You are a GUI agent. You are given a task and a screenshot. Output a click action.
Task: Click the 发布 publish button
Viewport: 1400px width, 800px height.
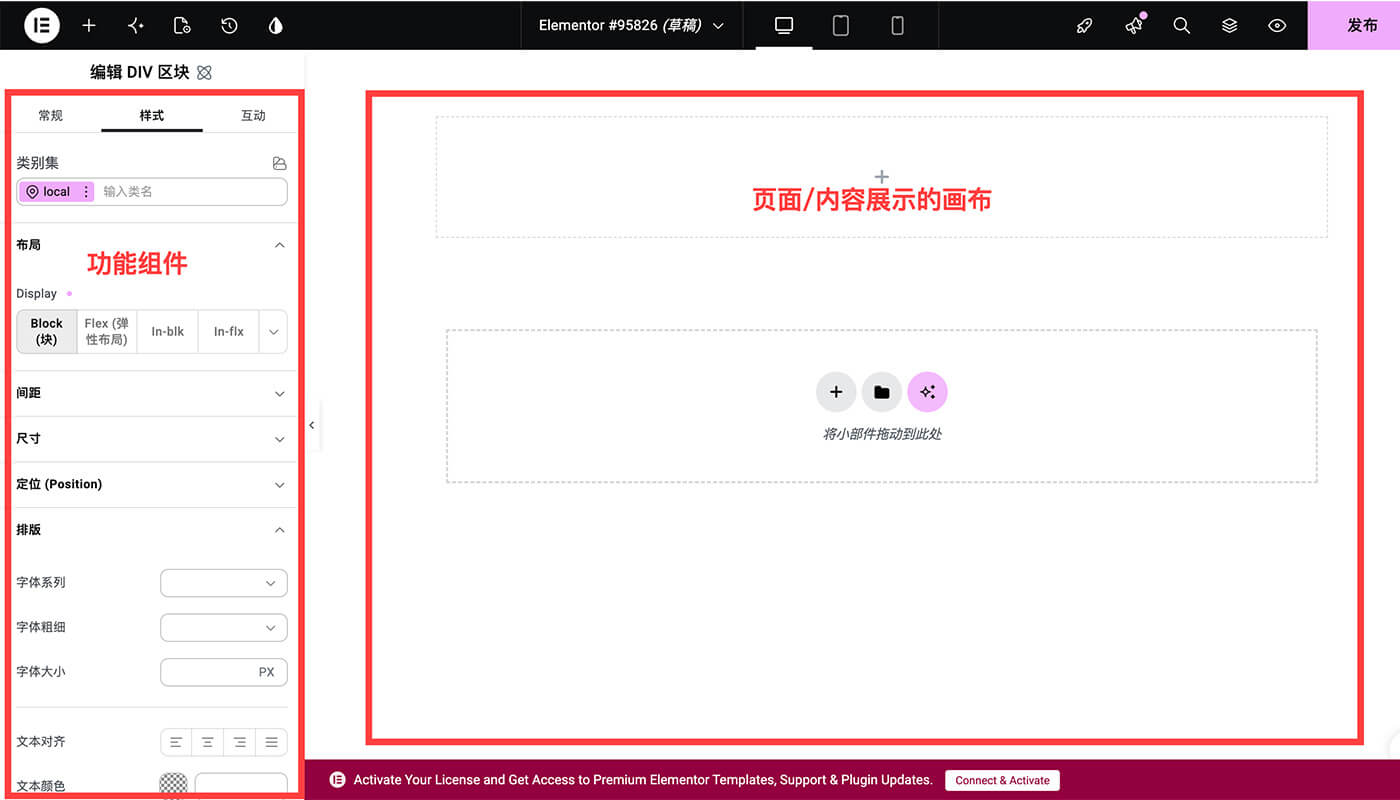click(1354, 25)
